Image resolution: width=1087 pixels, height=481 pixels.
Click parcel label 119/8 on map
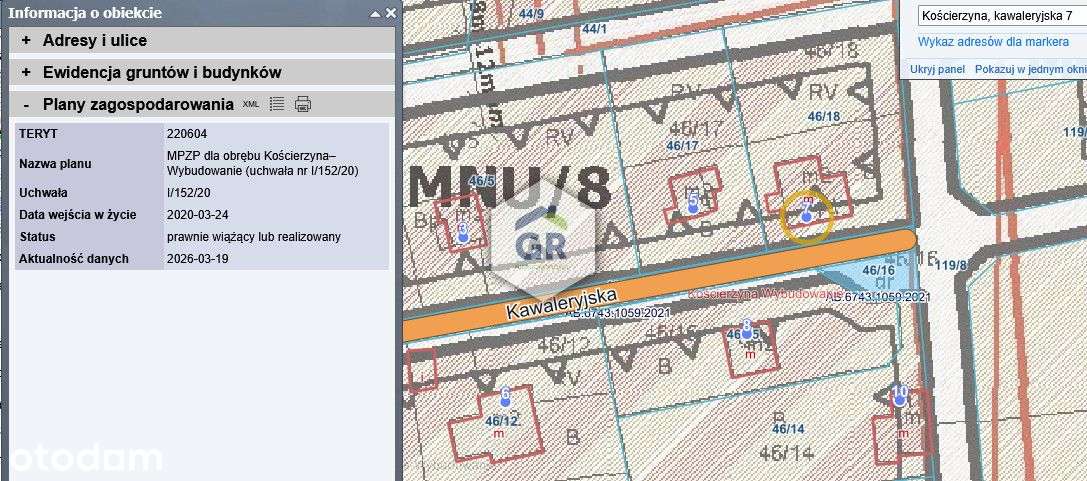(953, 265)
